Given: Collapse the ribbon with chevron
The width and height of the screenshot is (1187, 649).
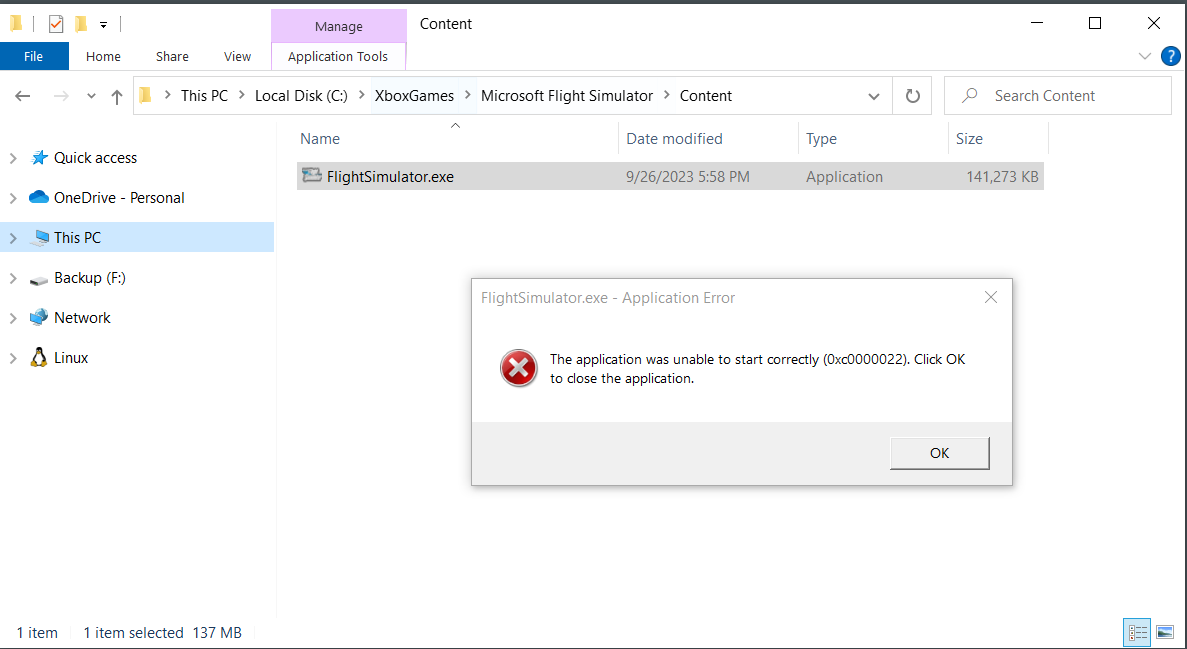Looking at the screenshot, I should coord(1145,56).
